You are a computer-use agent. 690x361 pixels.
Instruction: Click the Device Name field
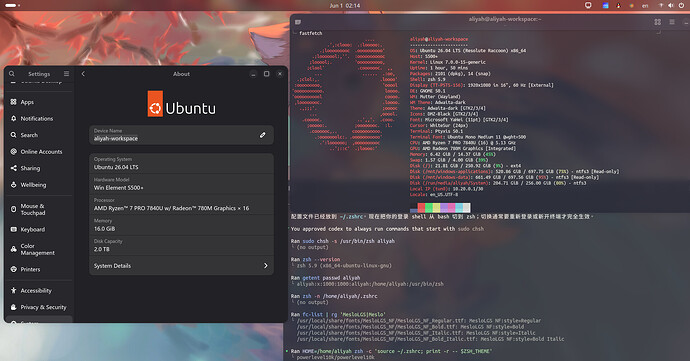tap(181, 135)
